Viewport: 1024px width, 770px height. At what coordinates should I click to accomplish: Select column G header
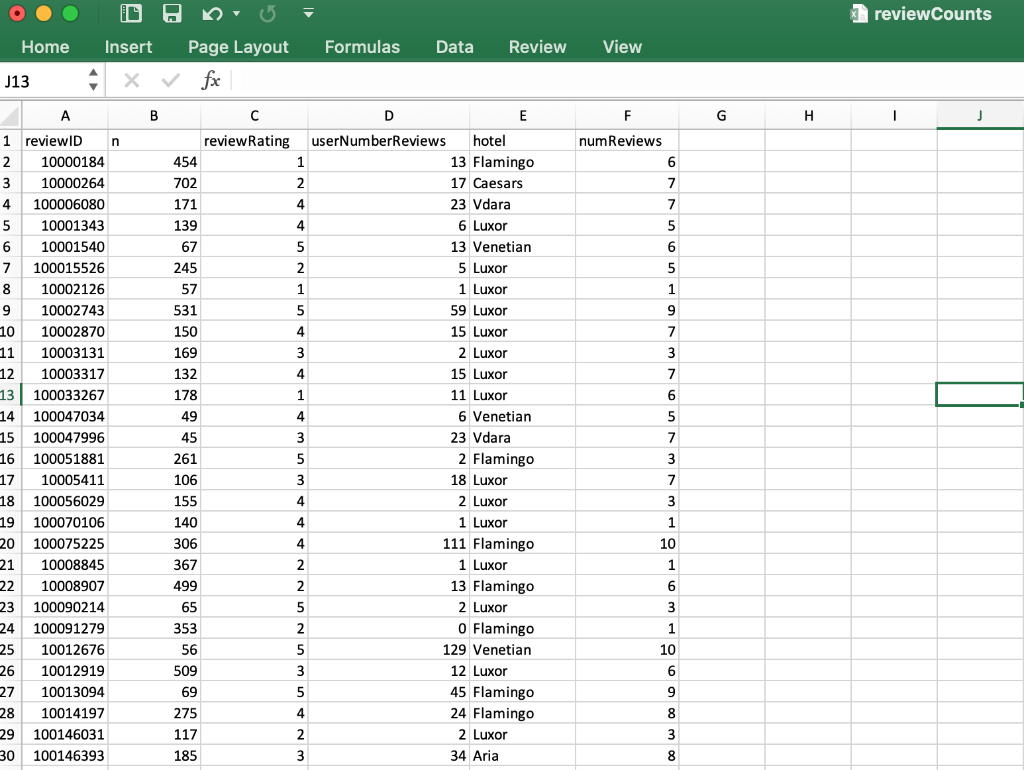[722, 116]
